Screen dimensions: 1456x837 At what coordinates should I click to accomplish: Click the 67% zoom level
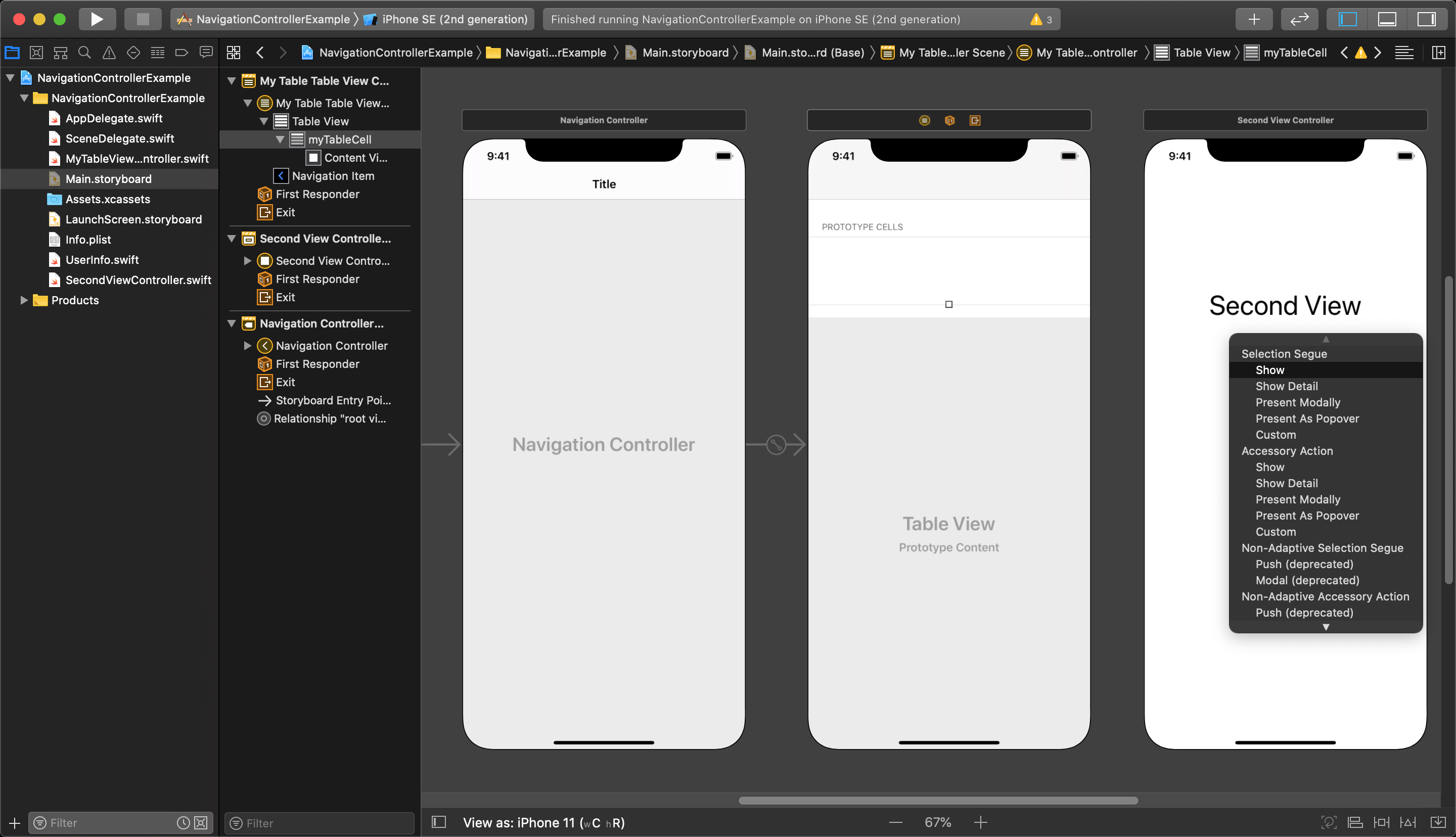937,823
